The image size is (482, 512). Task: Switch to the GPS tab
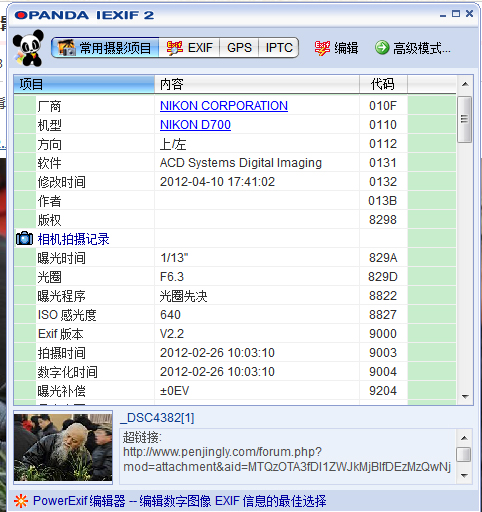coord(239,48)
